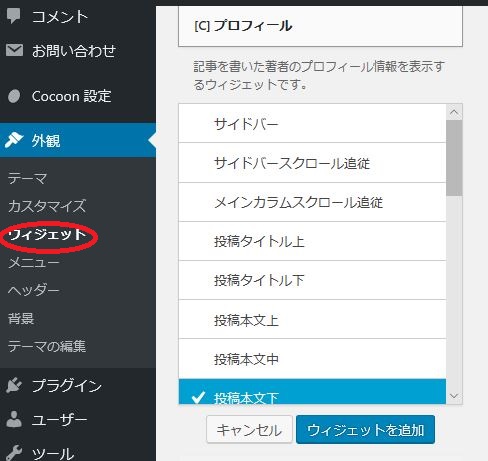
Task: Select 投稿本文中 from the area list
Action: click(x=312, y=359)
